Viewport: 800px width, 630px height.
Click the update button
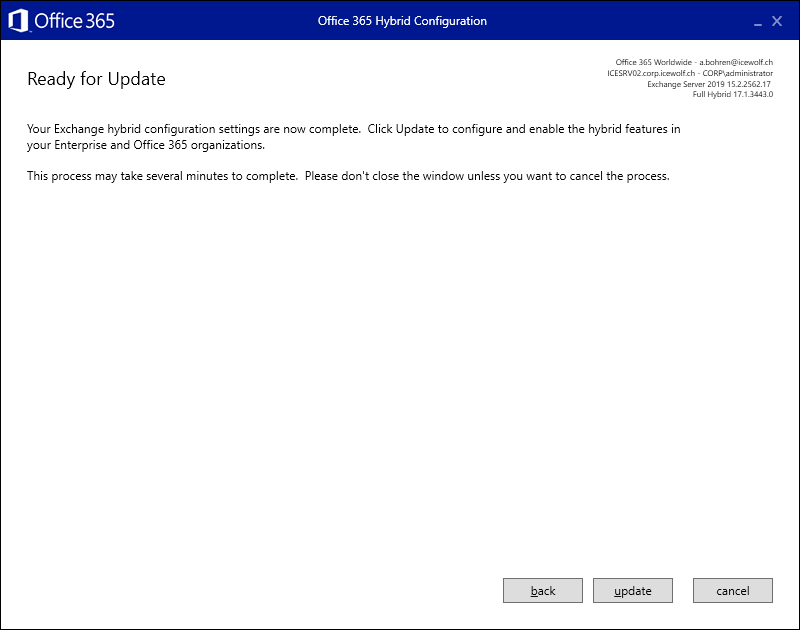click(633, 590)
